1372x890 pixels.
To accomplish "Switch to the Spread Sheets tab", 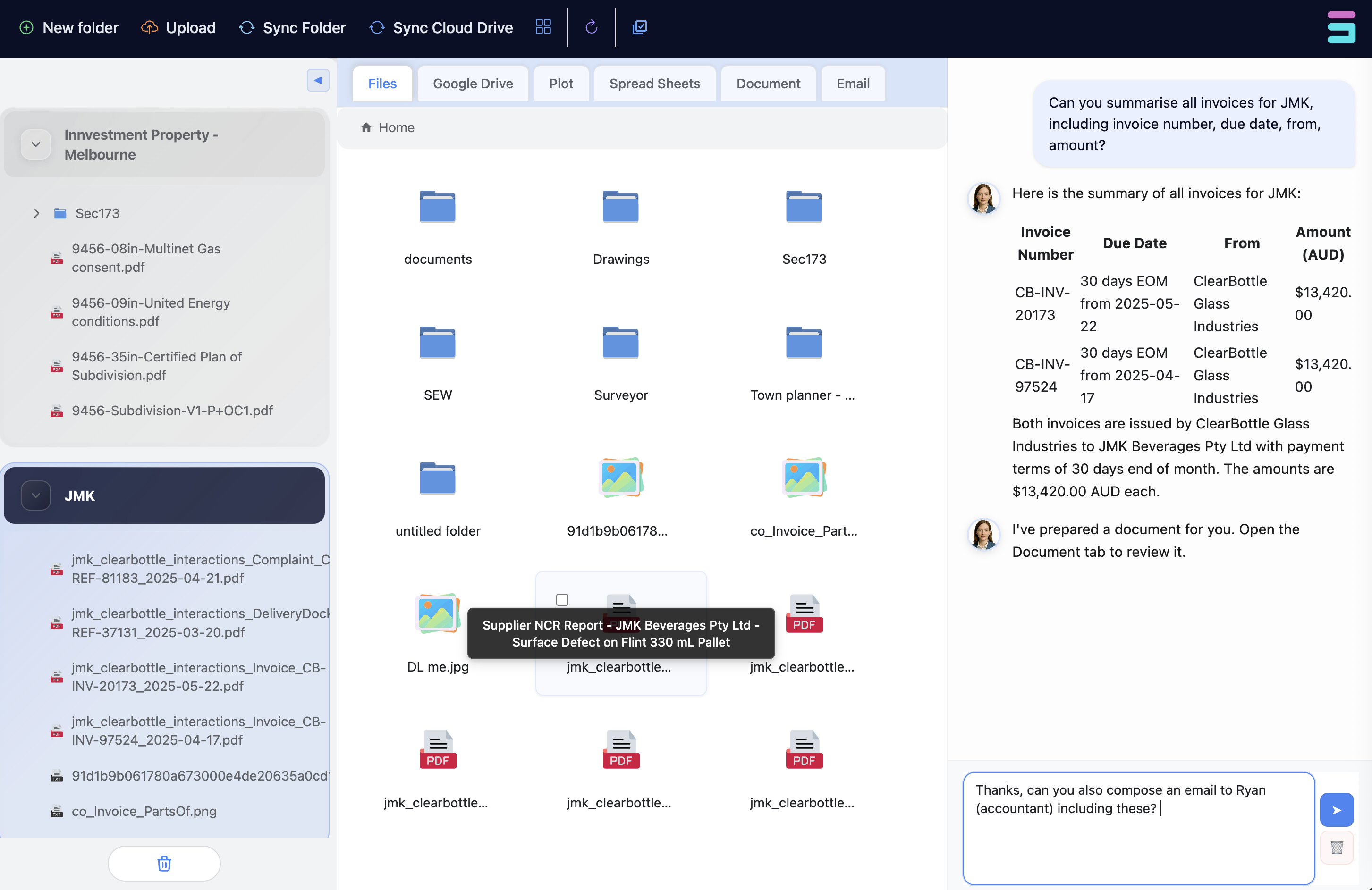I will click(654, 83).
